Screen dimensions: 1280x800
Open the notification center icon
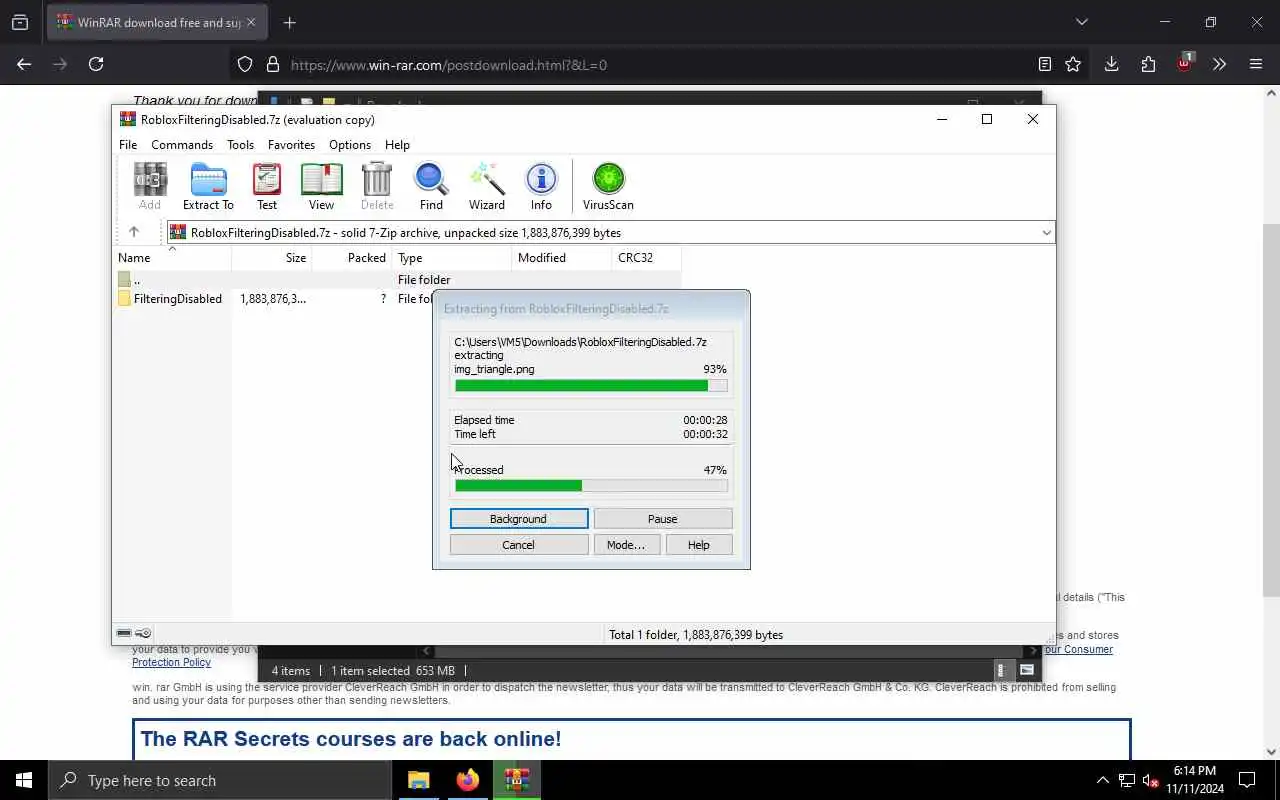[1247, 780]
